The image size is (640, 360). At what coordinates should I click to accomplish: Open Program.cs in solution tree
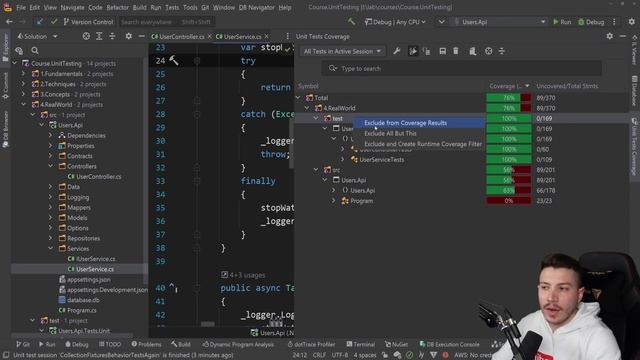click(82, 310)
